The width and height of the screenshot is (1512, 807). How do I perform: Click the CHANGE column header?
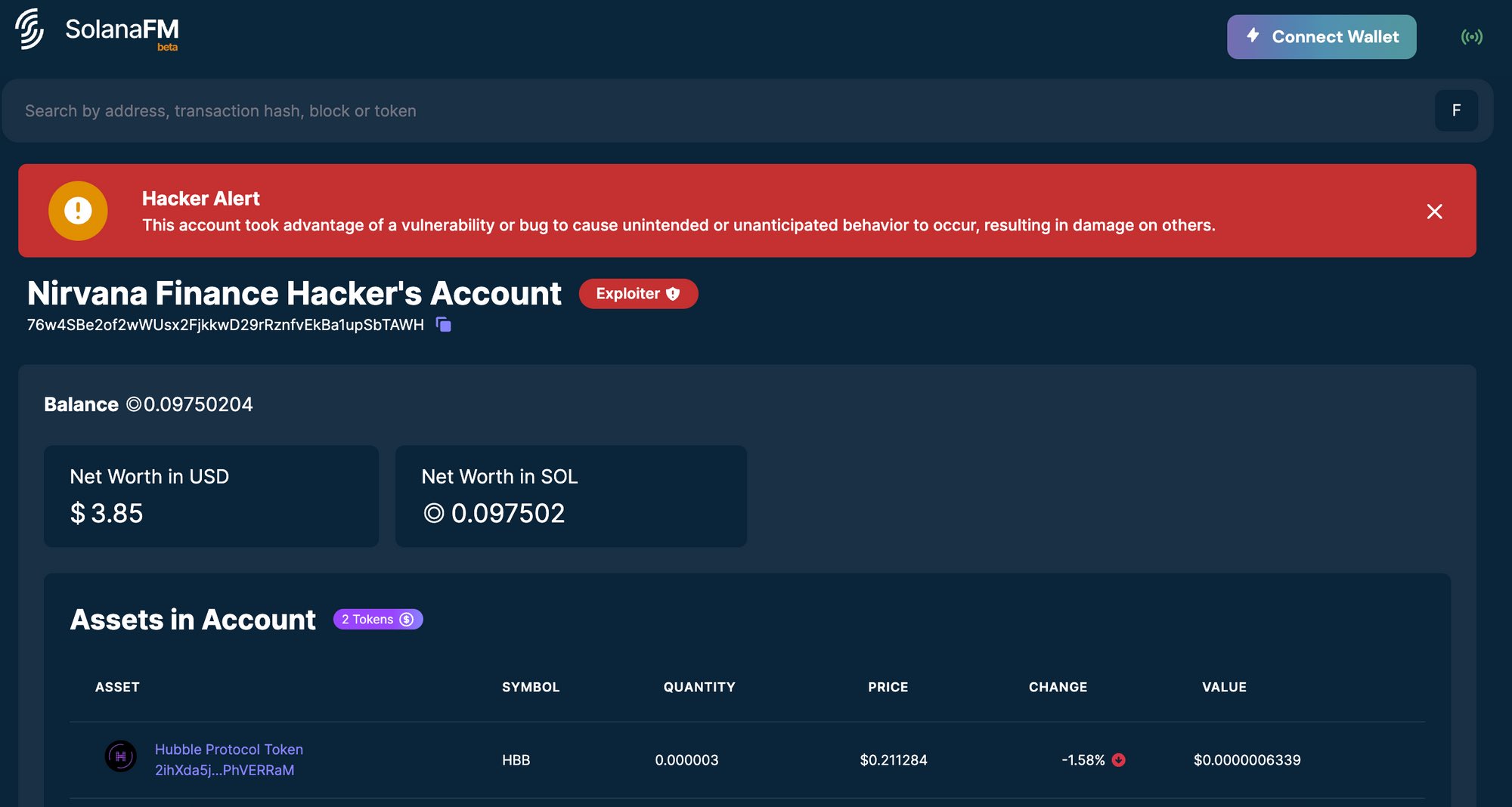(1058, 687)
